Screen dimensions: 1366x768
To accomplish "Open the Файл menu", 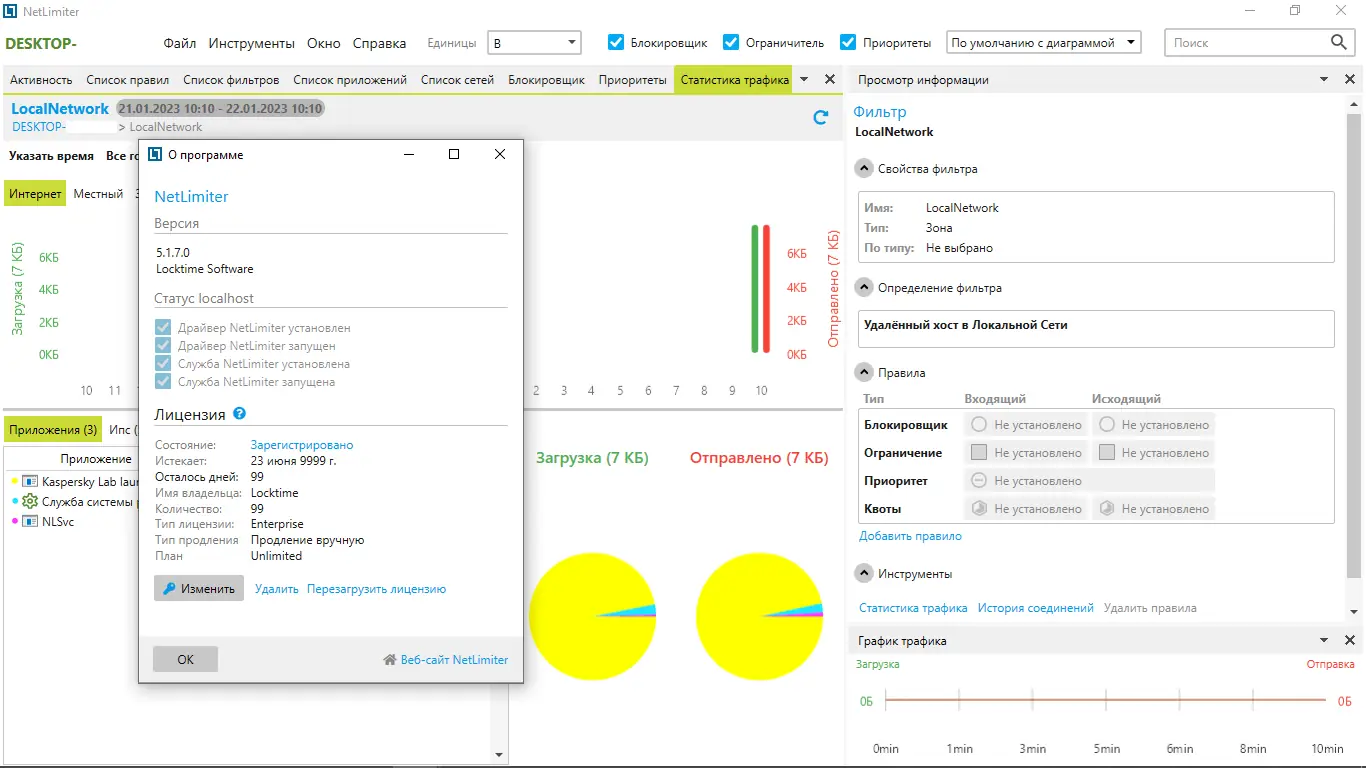I will 180,43.
